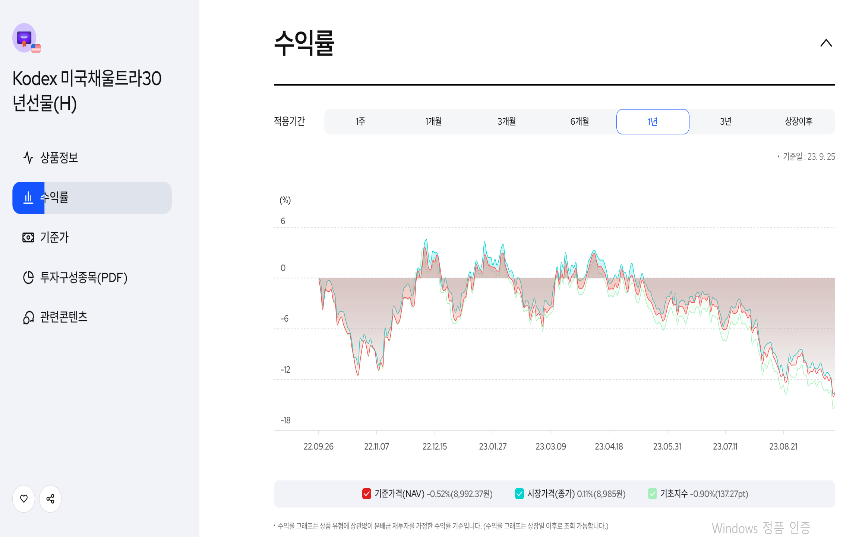This screenshot has width=843, height=537.
Task: Click the share icon button
Action: click(x=50, y=498)
